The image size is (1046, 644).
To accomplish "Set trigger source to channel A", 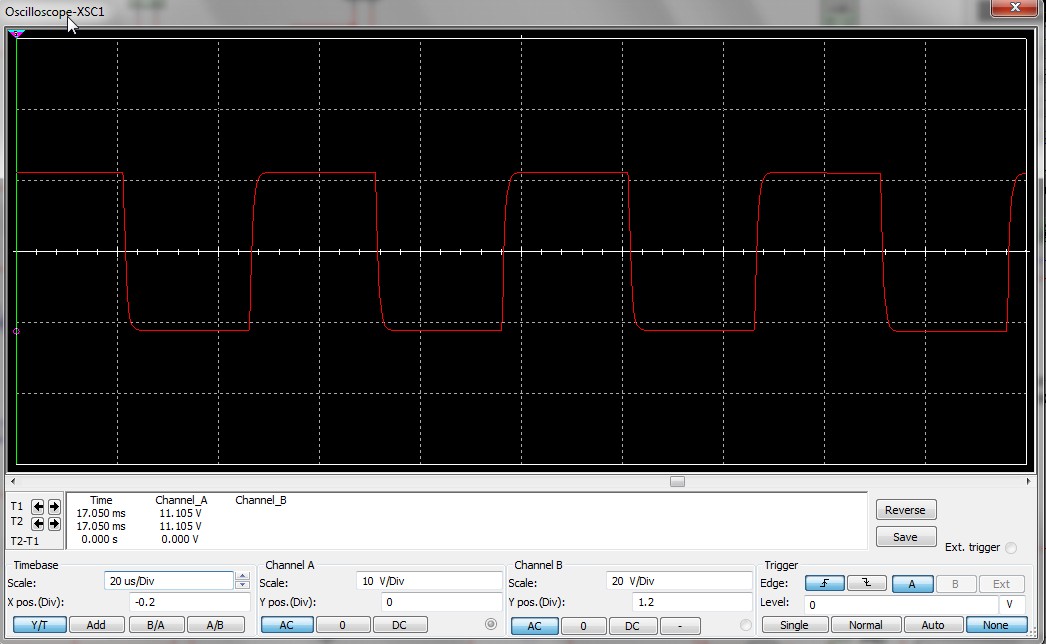I will point(912,584).
